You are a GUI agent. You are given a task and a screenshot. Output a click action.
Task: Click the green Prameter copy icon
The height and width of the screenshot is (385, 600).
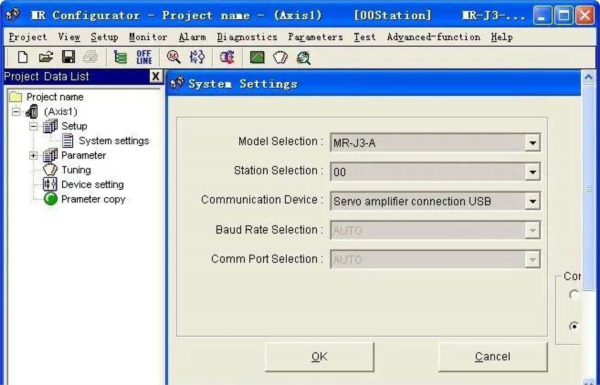tap(51, 199)
